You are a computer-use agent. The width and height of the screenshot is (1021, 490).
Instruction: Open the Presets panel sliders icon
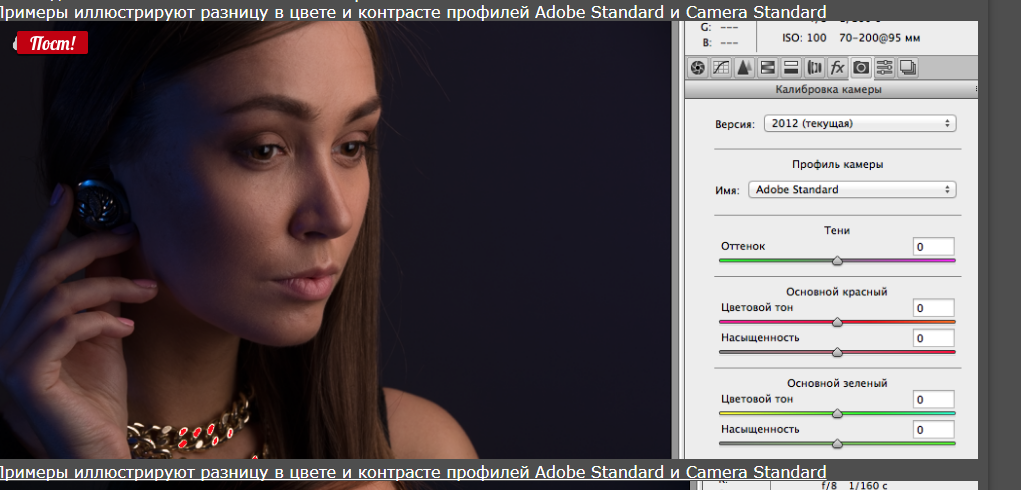(x=884, y=68)
